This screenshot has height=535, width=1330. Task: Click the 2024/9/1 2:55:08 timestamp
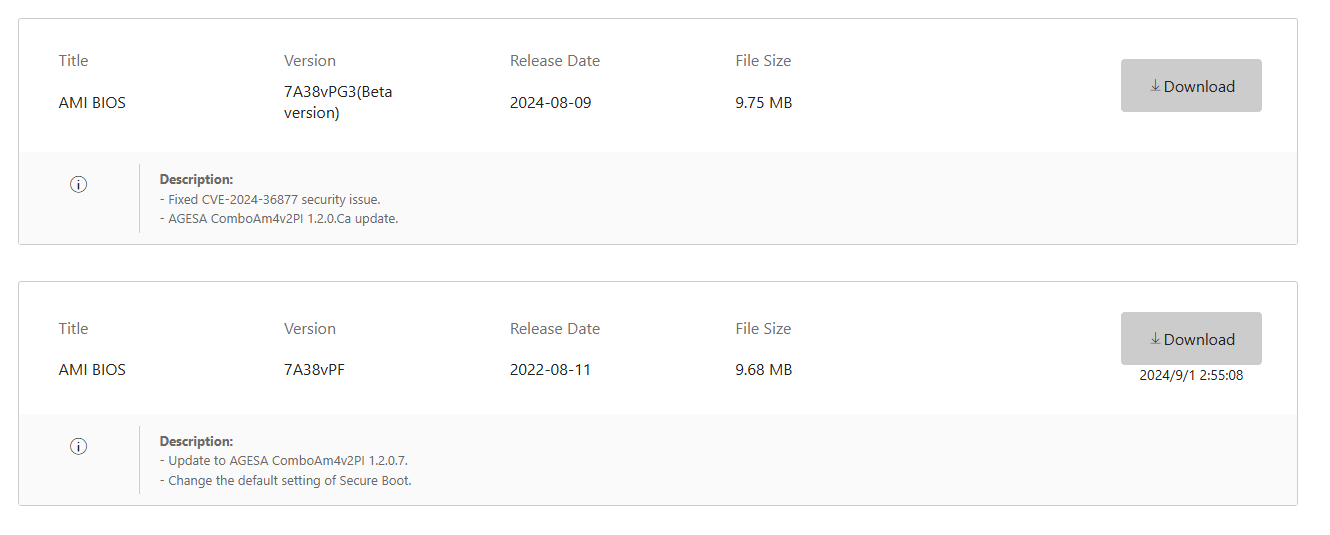coord(1191,376)
